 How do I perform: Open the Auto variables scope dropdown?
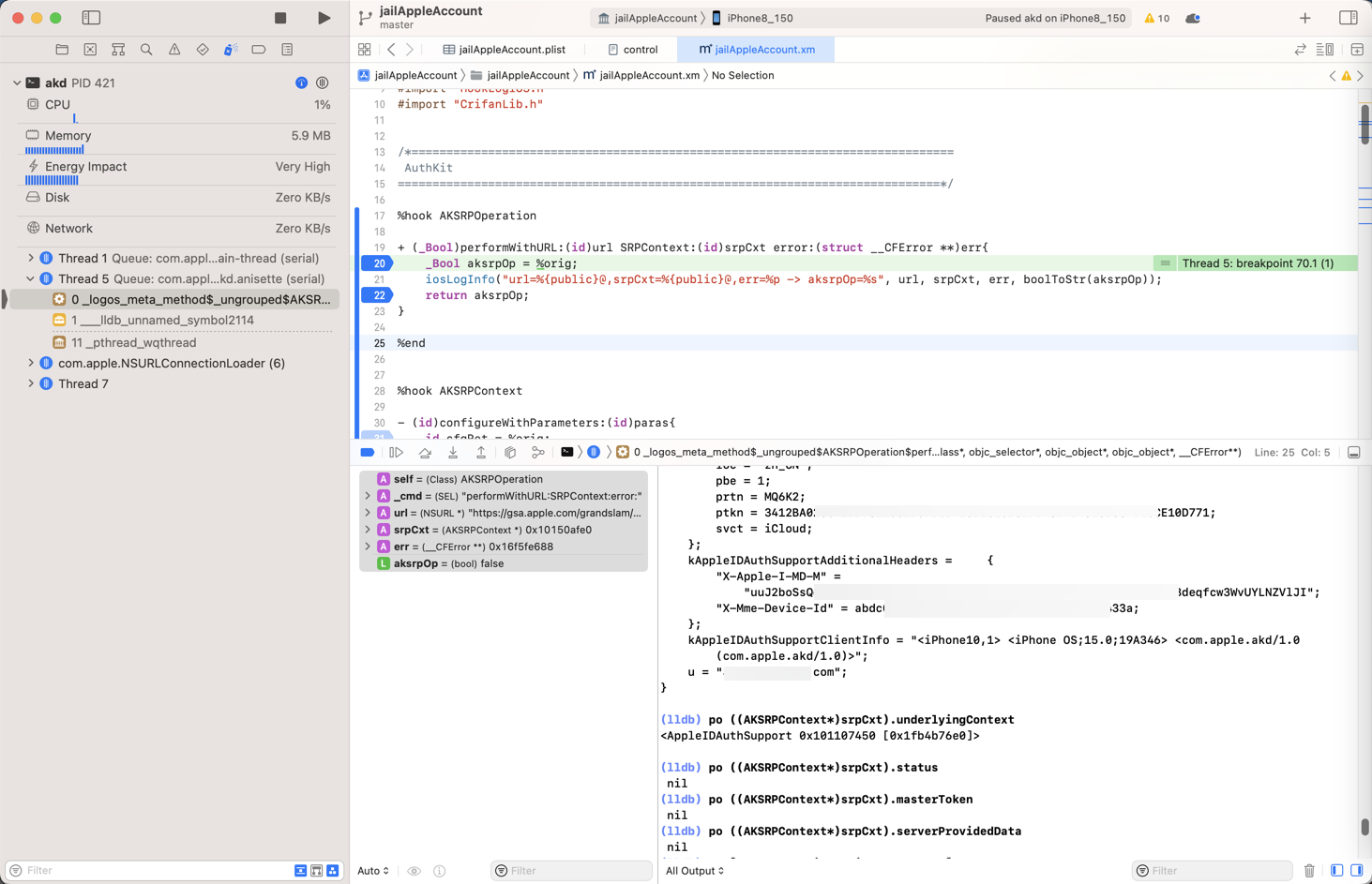click(x=373, y=871)
